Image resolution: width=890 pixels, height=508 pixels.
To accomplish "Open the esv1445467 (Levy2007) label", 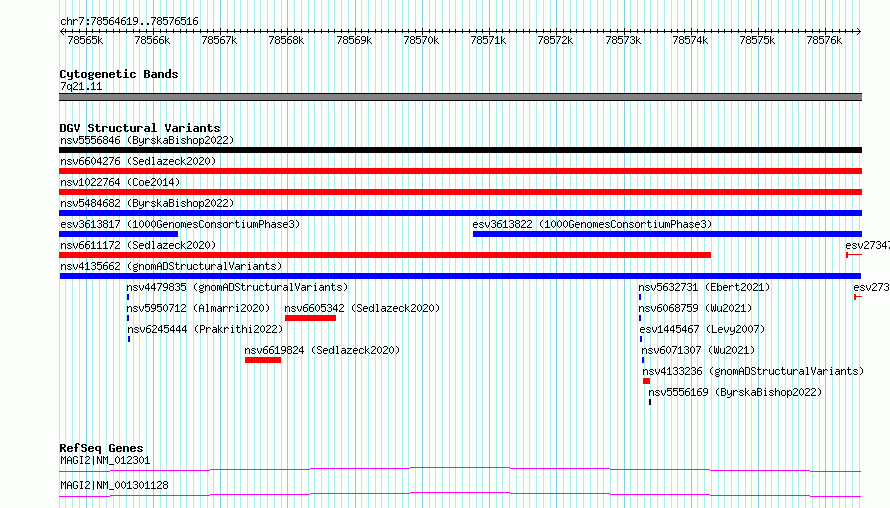I will (702, 329).
